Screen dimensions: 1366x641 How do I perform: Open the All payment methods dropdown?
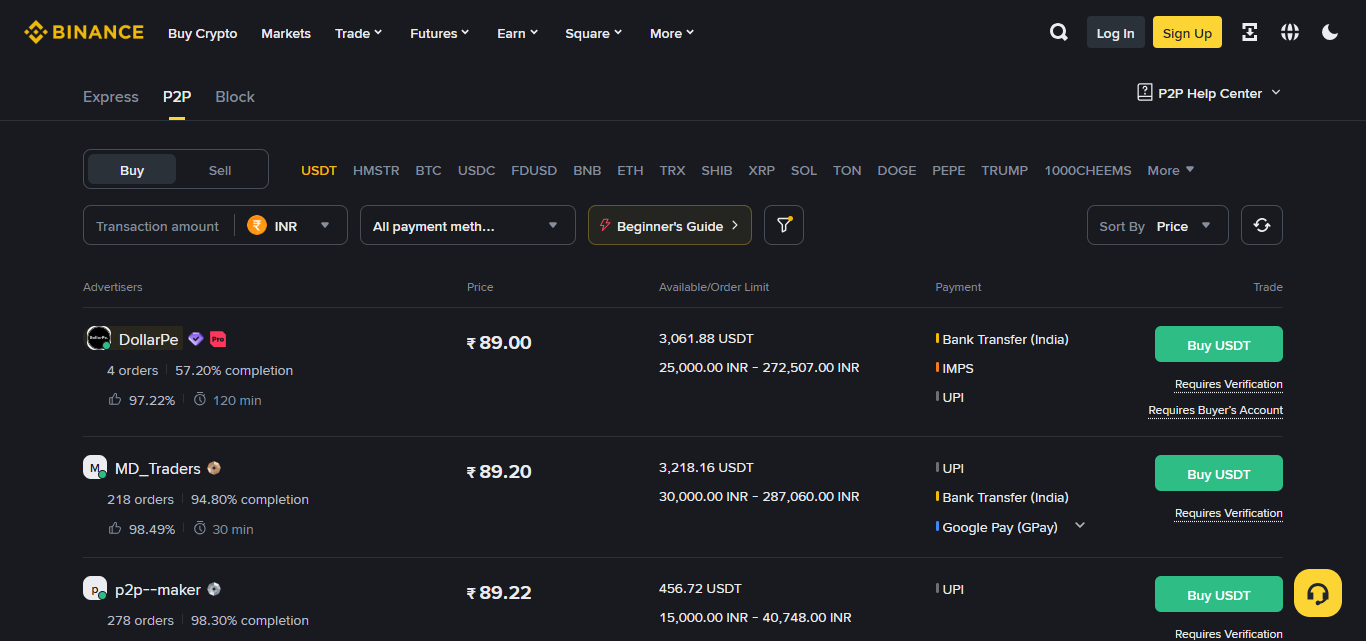[x=468, y=225]
